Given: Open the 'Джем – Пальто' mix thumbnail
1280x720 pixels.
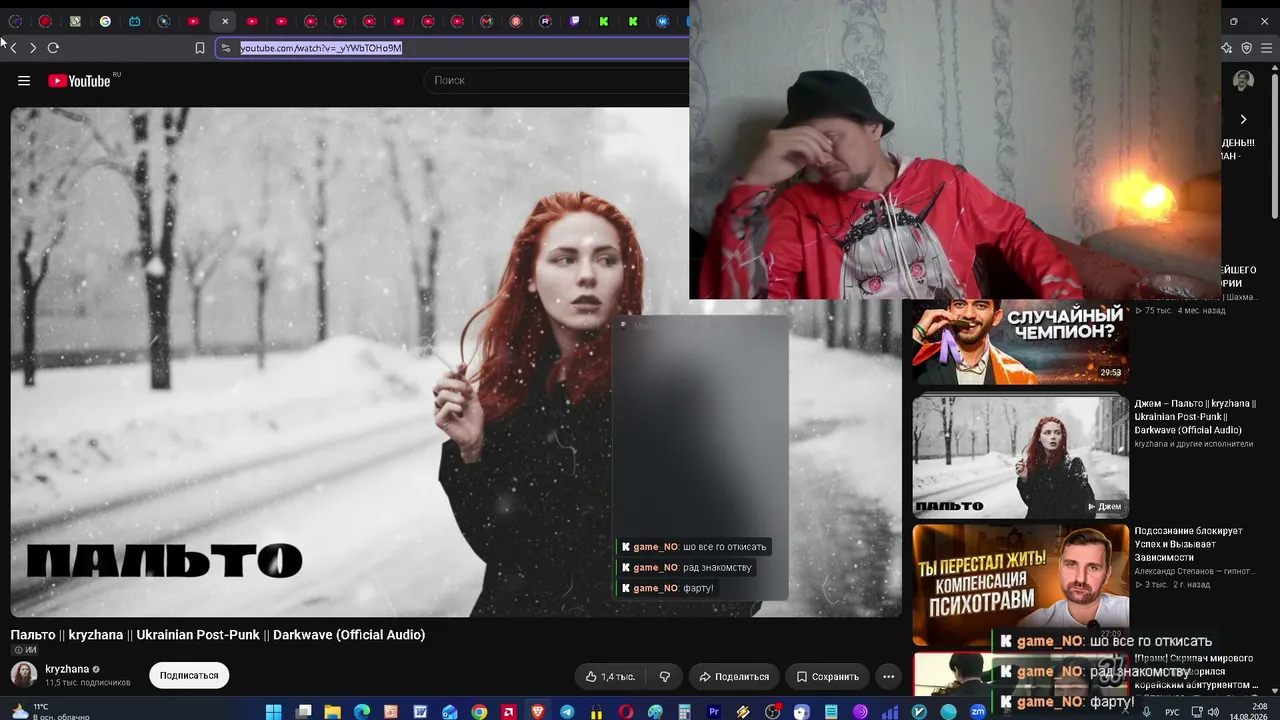Looking at the screenshot, I should [1020, 457].
